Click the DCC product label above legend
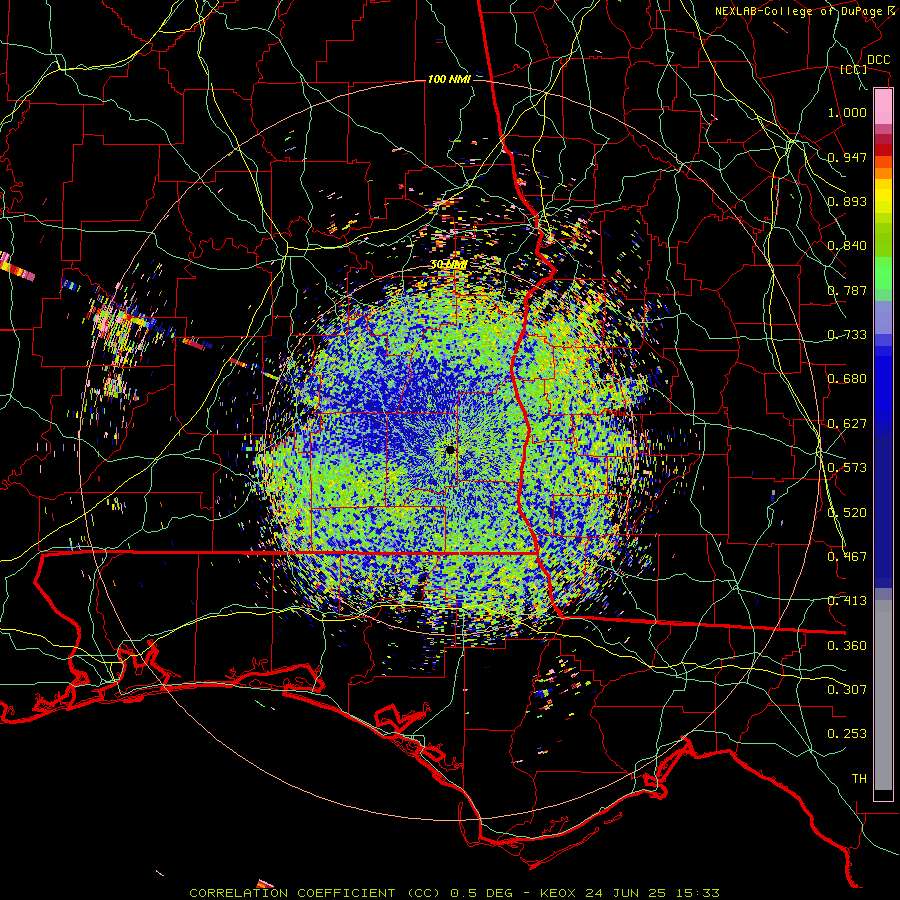Screen dimensions: 900x900 [878, 60]
